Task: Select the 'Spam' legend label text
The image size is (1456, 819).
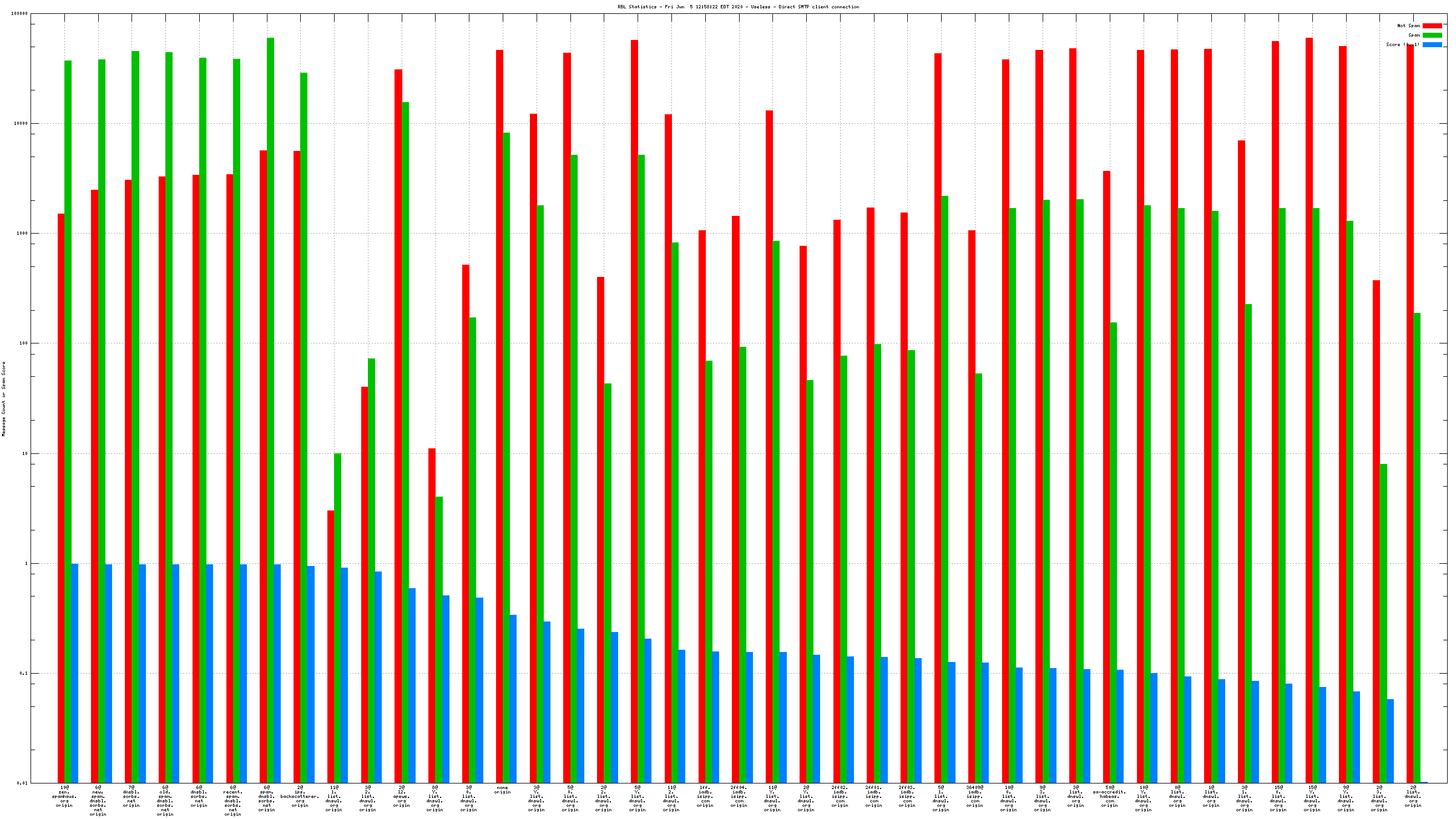Action: (1414, 35)
